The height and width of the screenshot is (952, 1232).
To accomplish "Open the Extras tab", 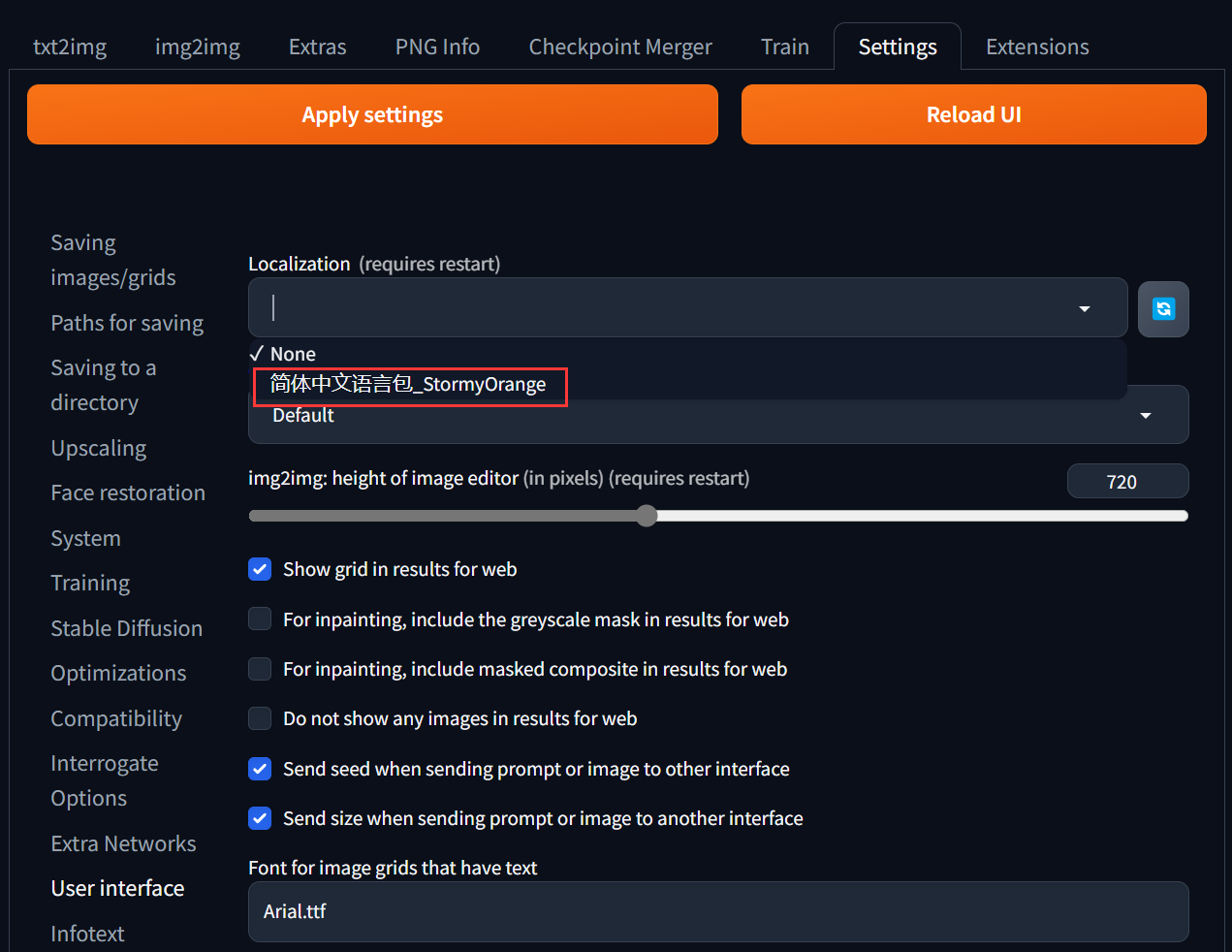I will [317, 47].
